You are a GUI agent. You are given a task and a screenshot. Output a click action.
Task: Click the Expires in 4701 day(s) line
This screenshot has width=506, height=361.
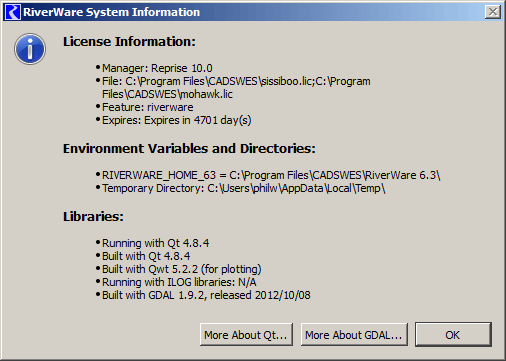pyautogui.click(x=176, y=120)
